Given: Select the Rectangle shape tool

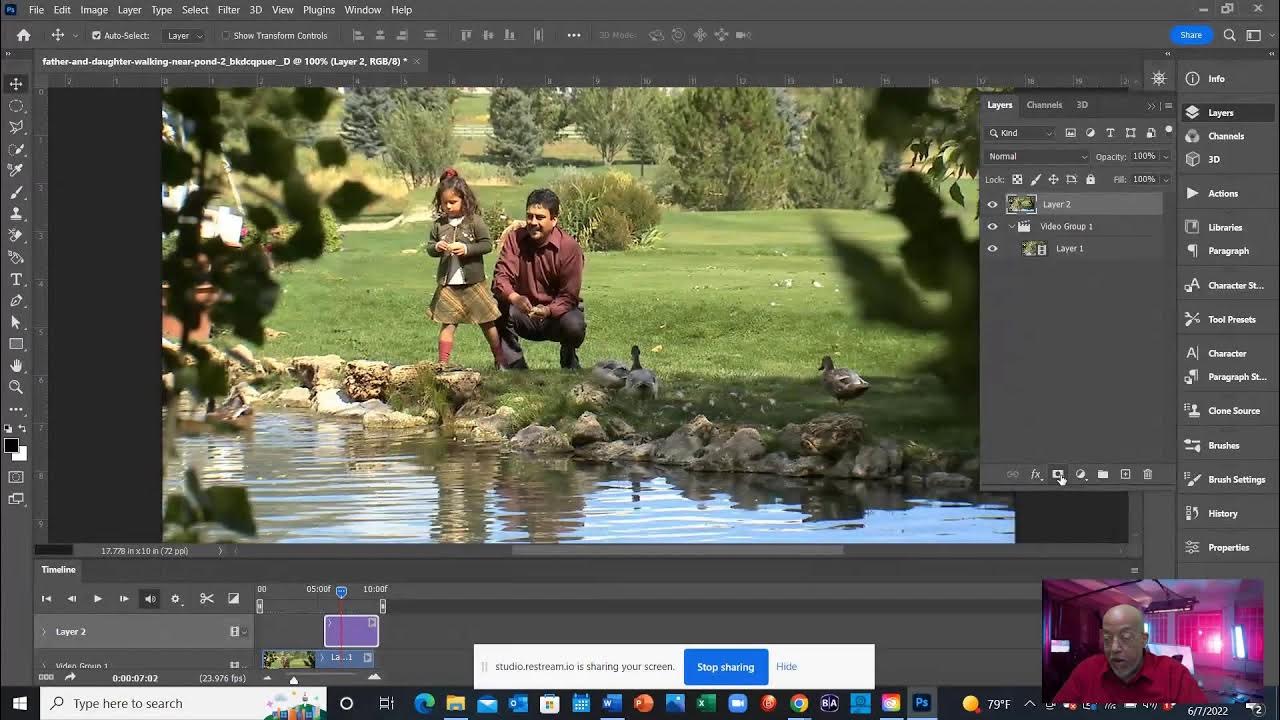Looking at the screenshot, I should click(x=16, y=344).
